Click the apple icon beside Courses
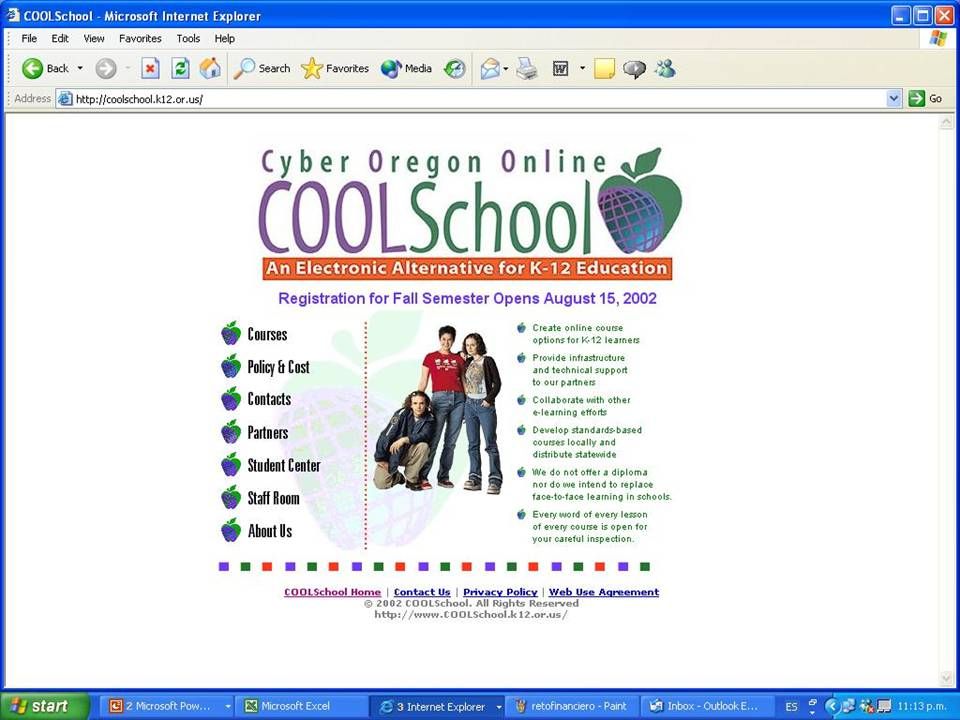Screen dimensions: 960x720 tap(231, 334)
